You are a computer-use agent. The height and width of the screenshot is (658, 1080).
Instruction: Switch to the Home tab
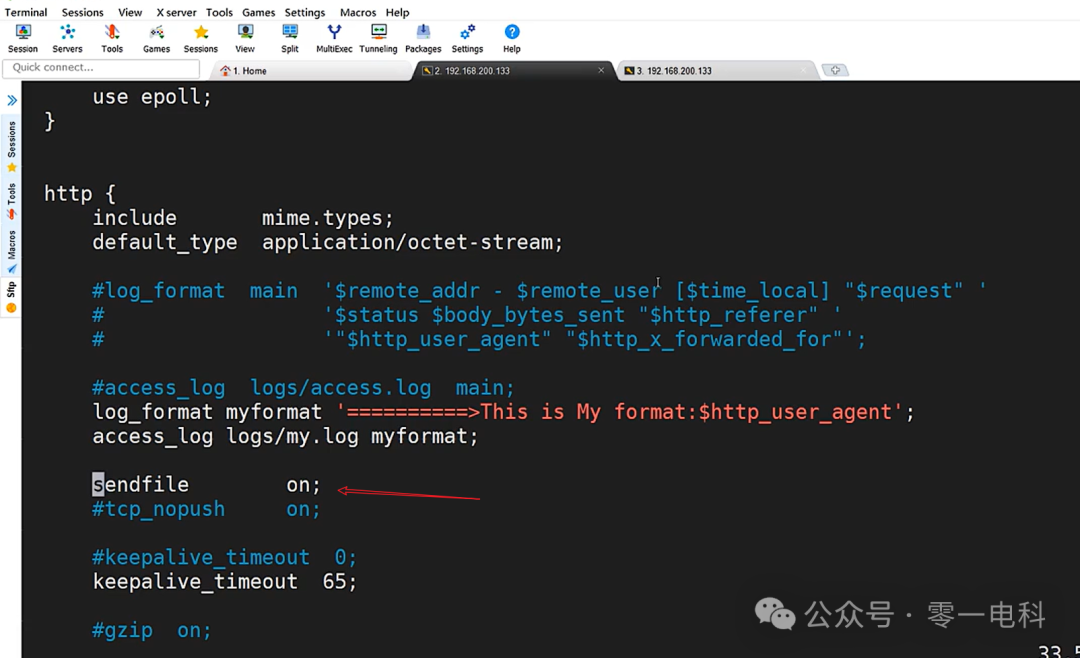click(x=248, y=70)
